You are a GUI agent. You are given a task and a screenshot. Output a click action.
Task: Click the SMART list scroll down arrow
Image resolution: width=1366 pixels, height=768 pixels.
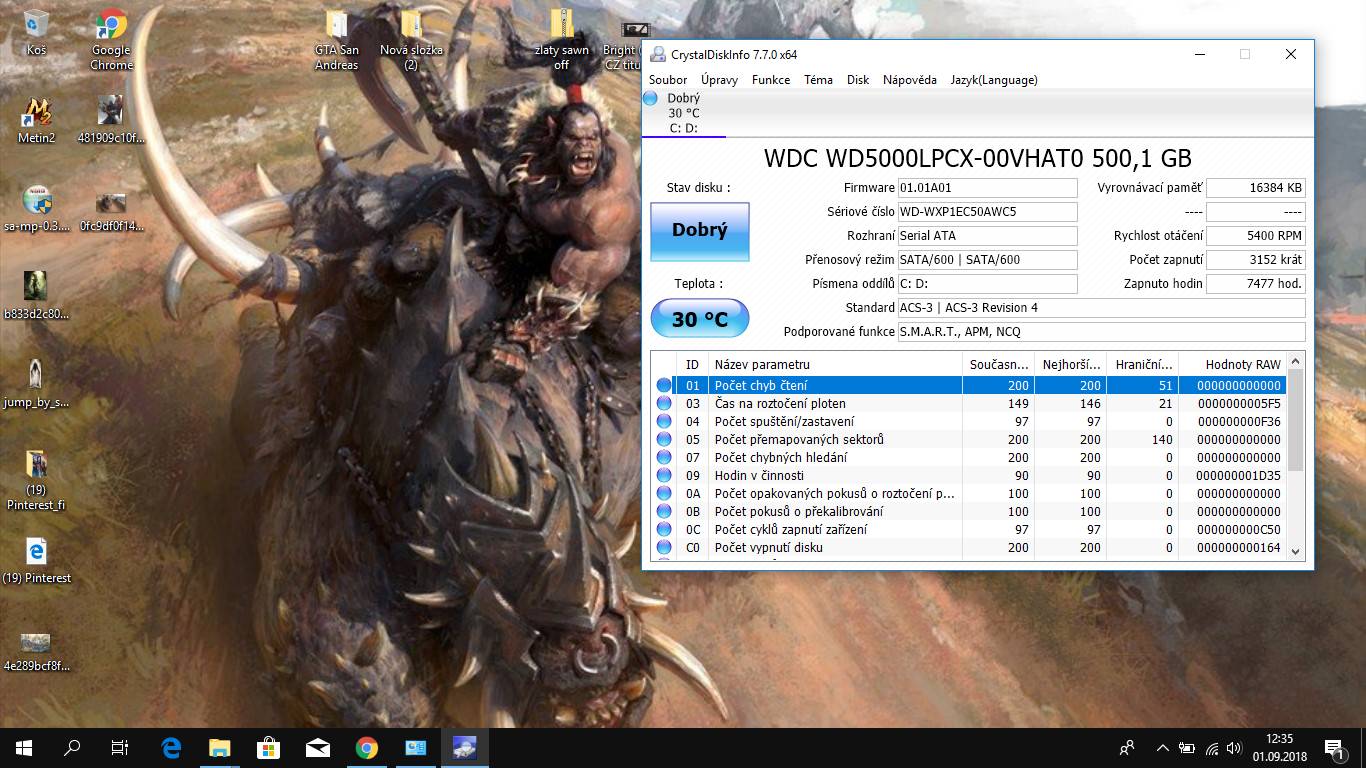tap(1296, 550)
